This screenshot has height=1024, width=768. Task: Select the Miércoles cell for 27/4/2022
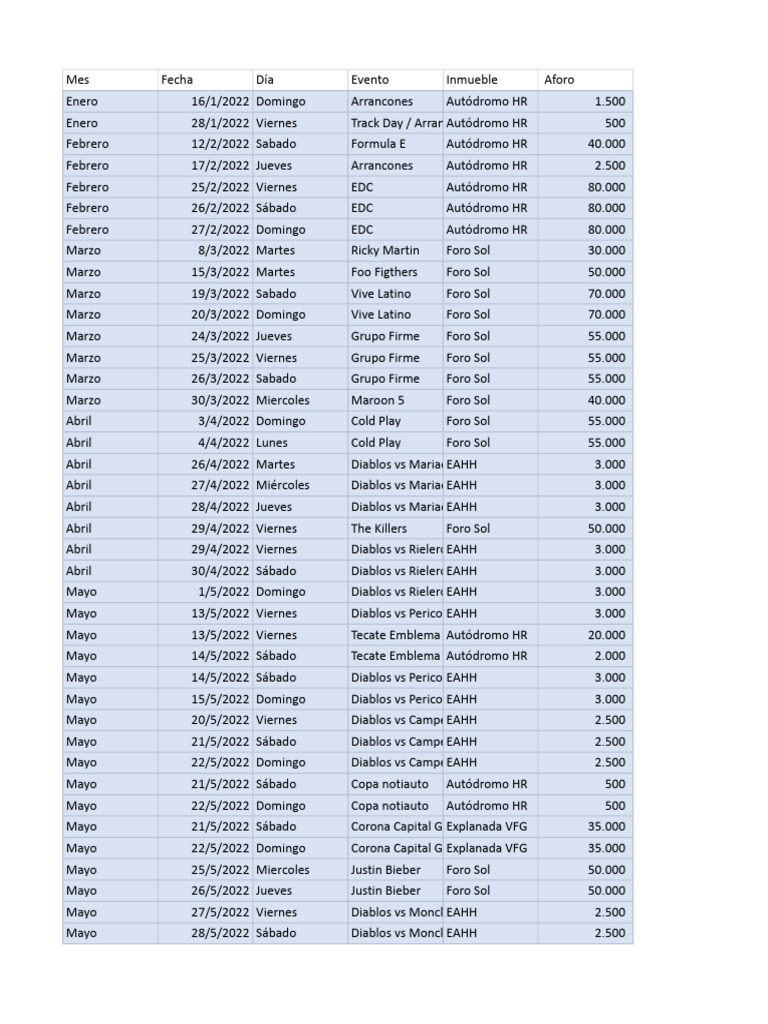point(300,485)
